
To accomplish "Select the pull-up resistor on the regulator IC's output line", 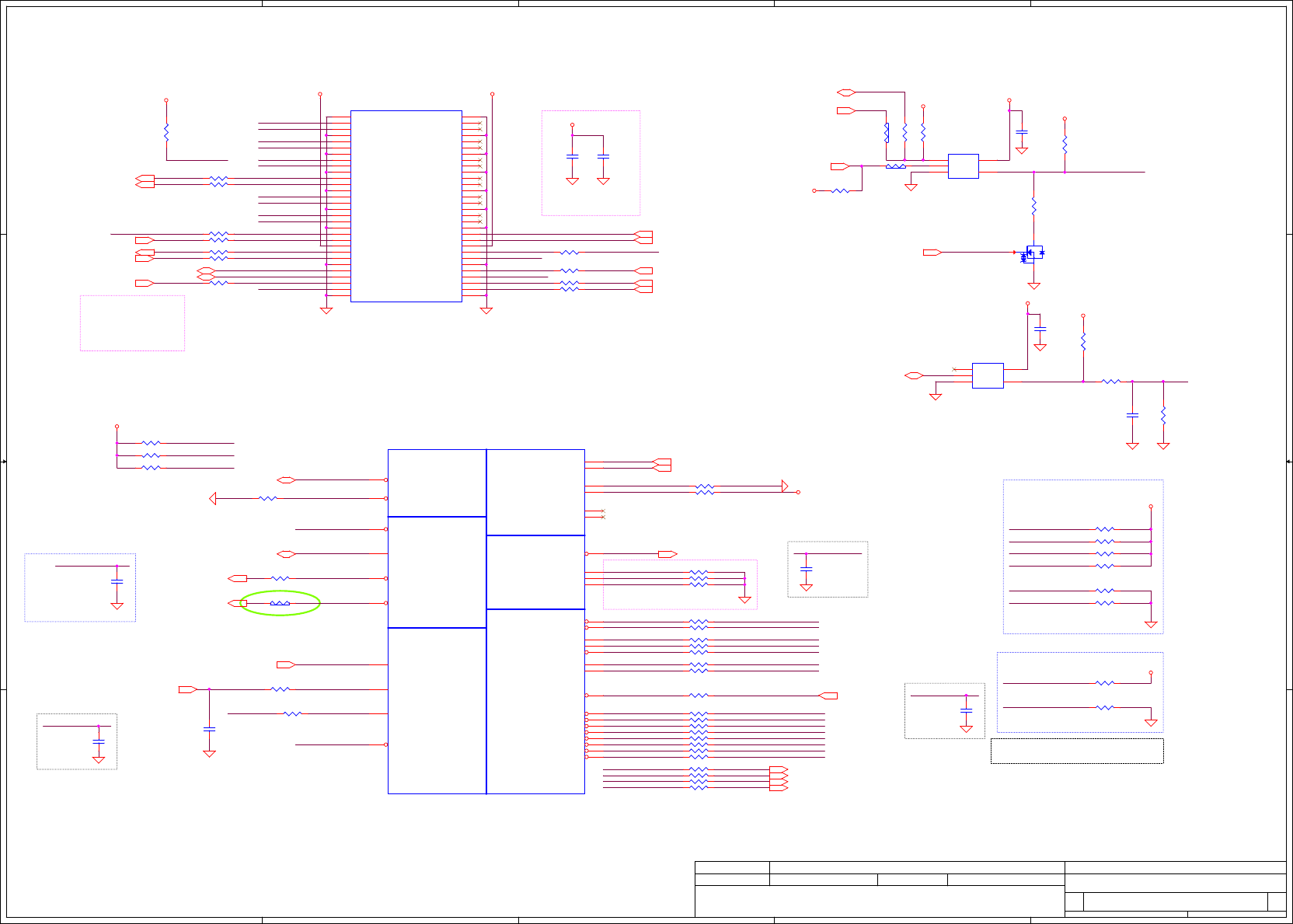I will pos(1083,342).
